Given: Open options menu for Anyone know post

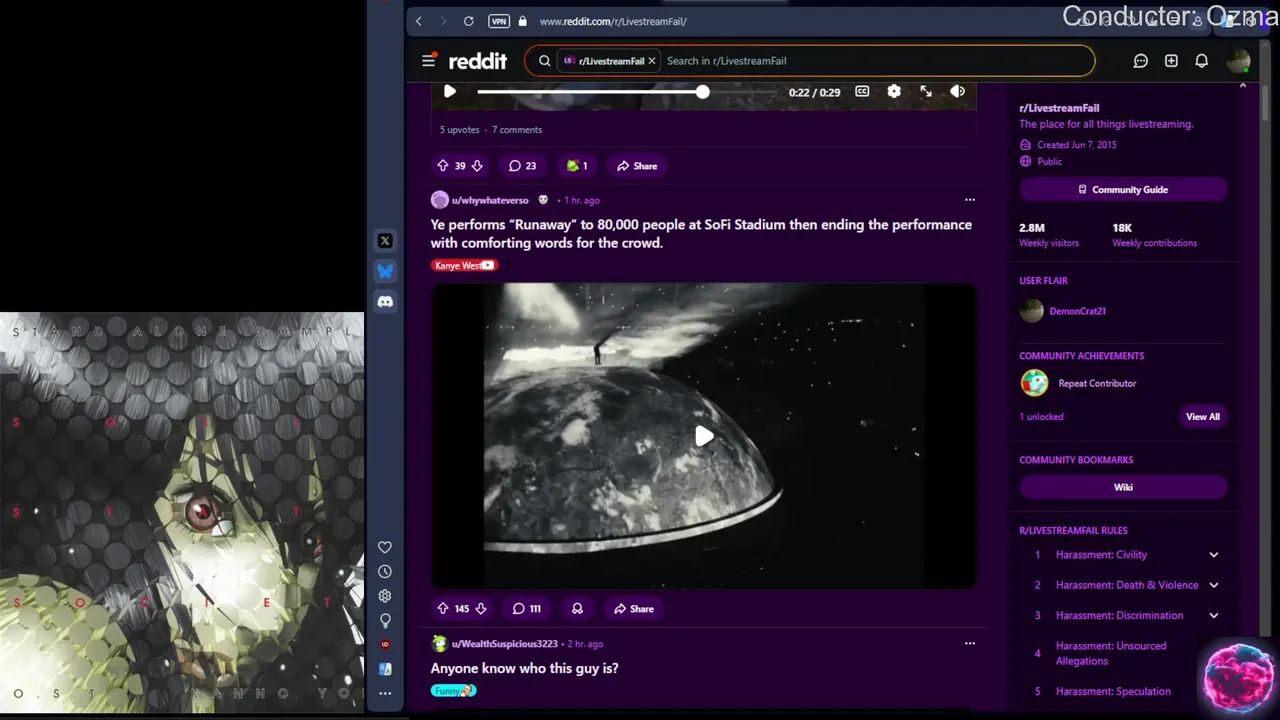Looking at the screenshot, I should coord(969,644).
